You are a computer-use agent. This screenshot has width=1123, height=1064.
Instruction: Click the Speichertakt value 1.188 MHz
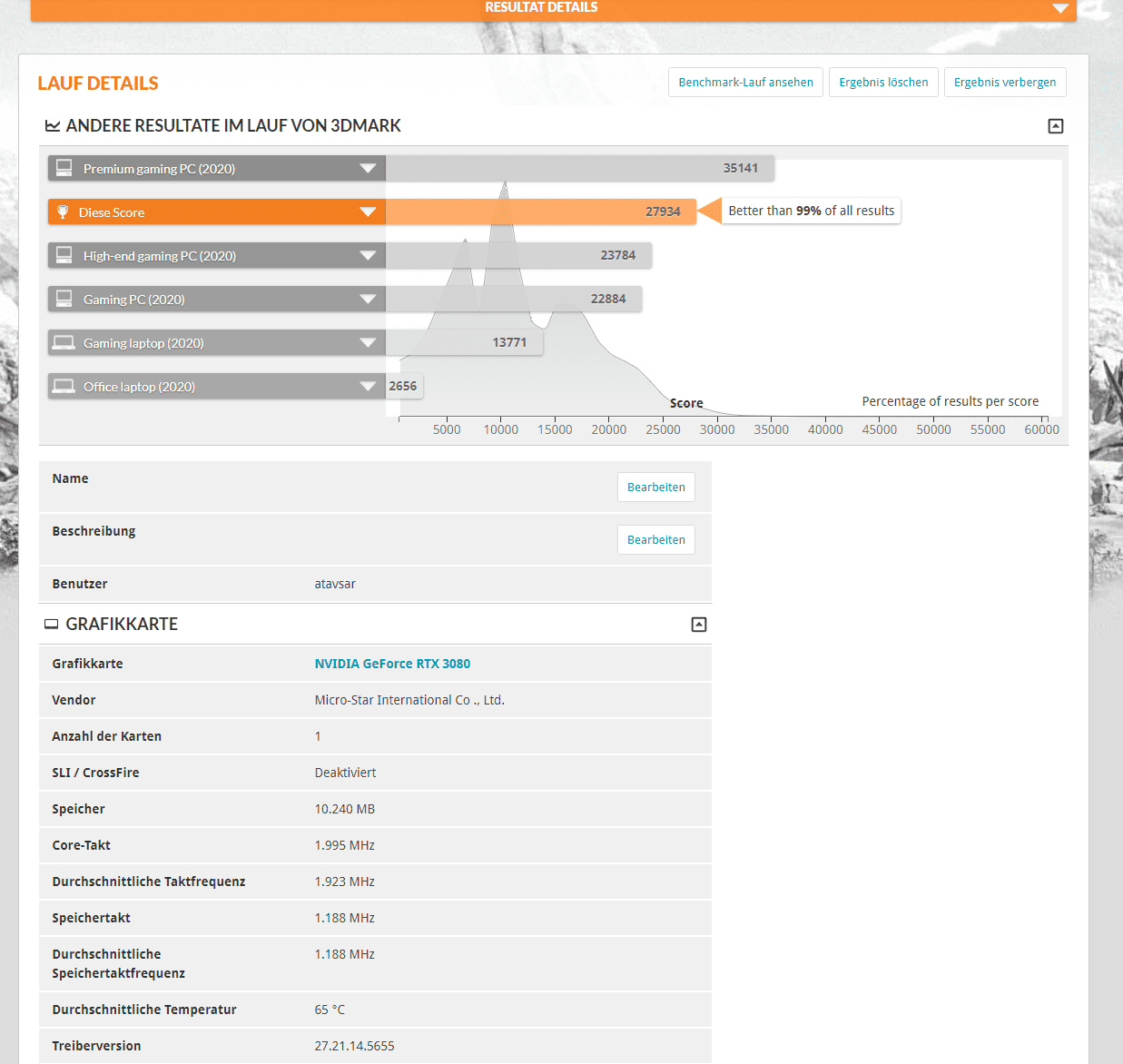click(345, 918)
